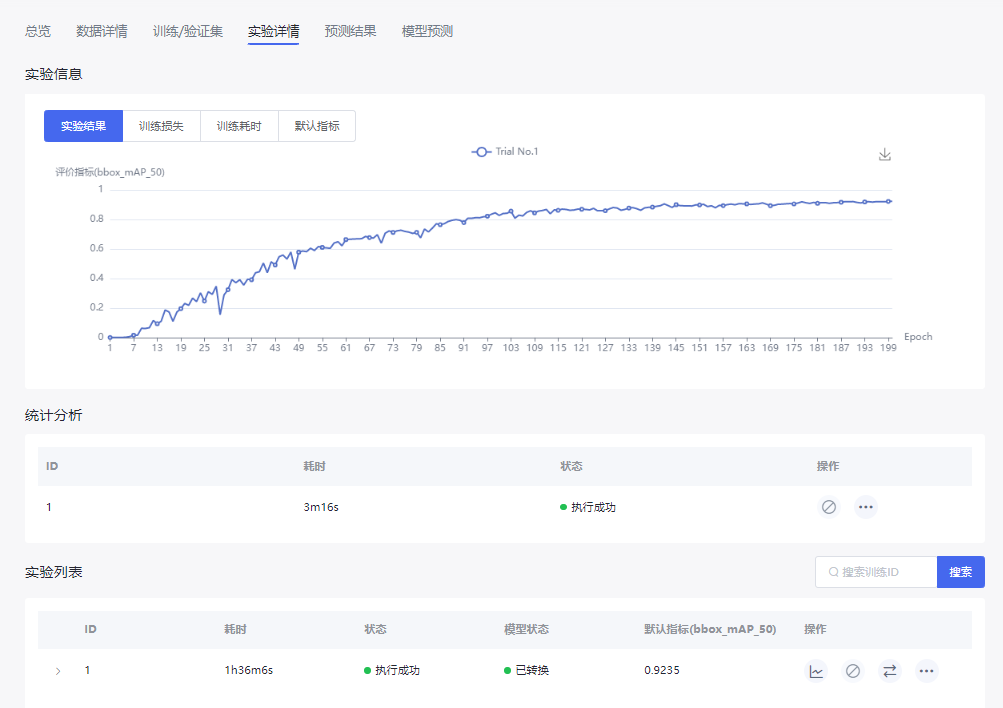This screenshot has height=708, width=1003.
Task: Stop trial 1 in 统计分析 table
Action: tap(828, 507)
